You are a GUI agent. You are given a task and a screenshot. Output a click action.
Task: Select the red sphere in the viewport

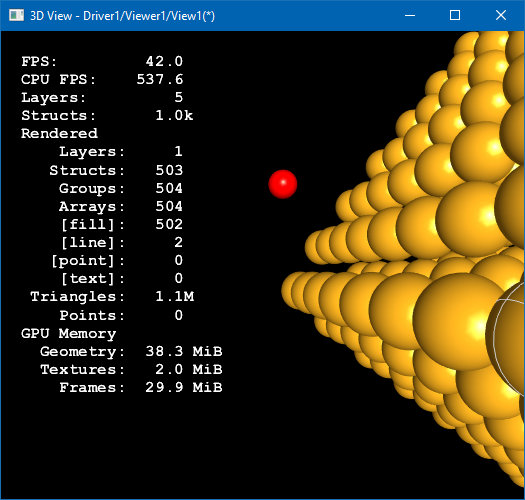283,184
